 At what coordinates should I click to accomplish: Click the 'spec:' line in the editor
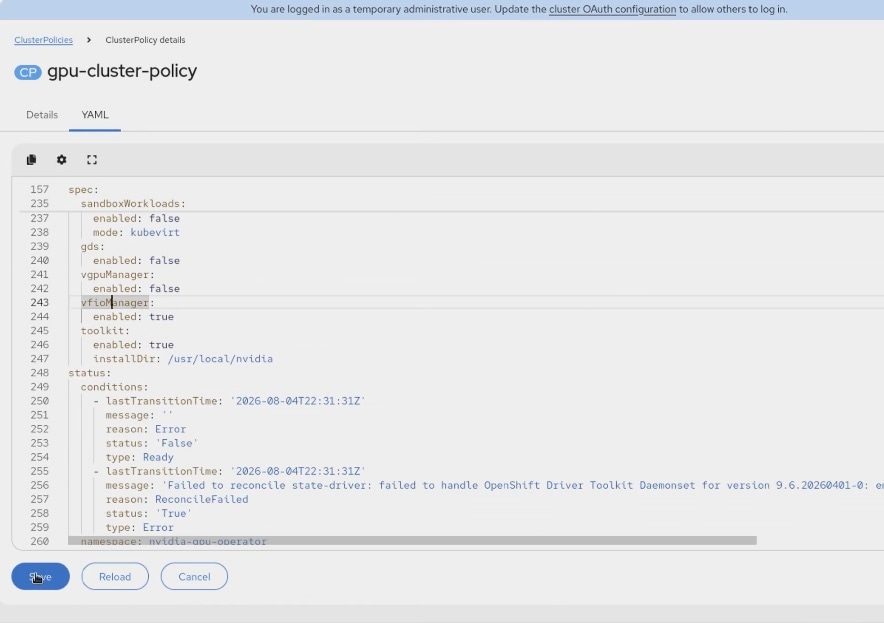click(x=83, y=189)
